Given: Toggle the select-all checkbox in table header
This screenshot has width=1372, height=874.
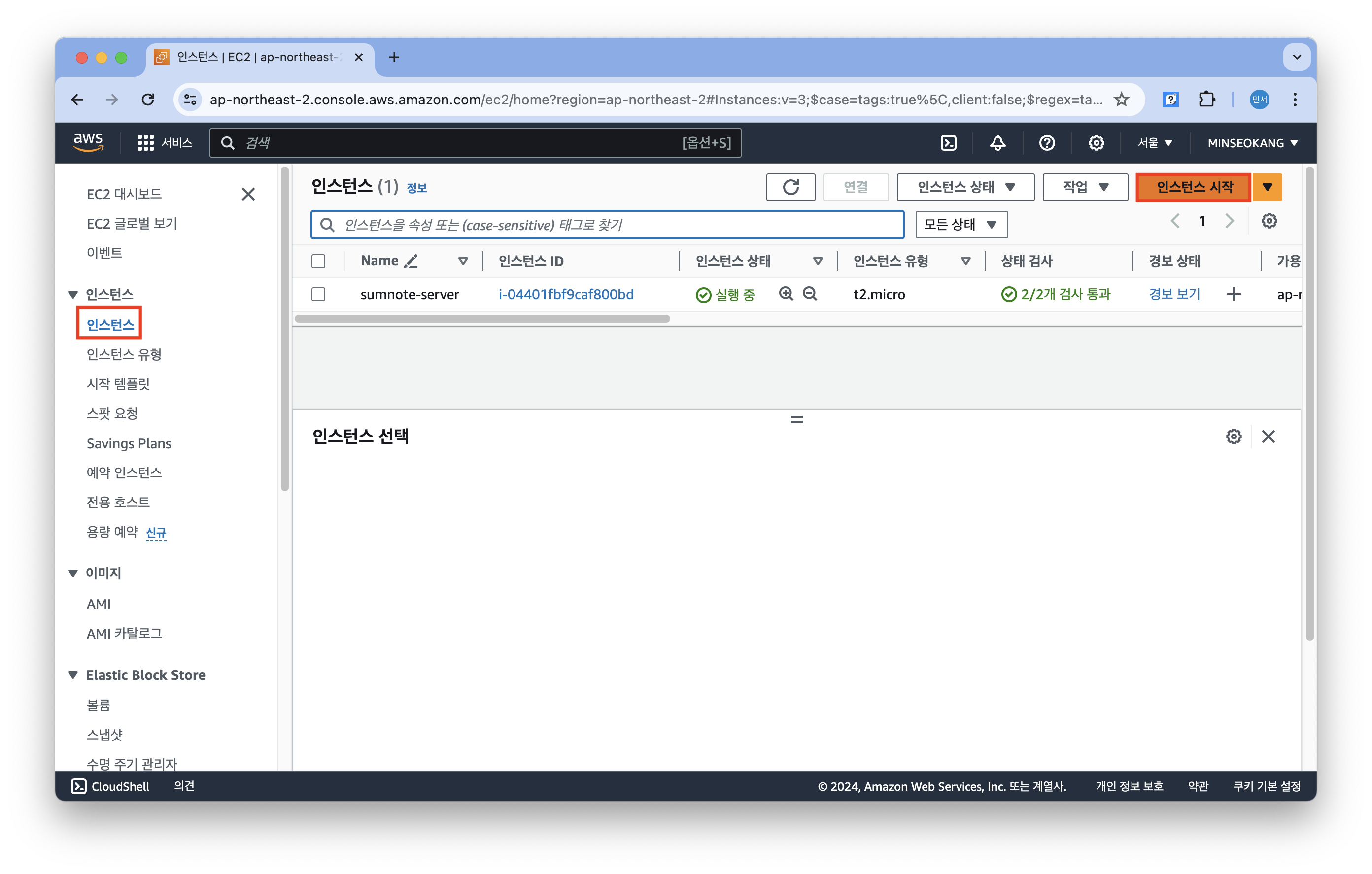Looking at the screenshot, I should pos(318,261).
